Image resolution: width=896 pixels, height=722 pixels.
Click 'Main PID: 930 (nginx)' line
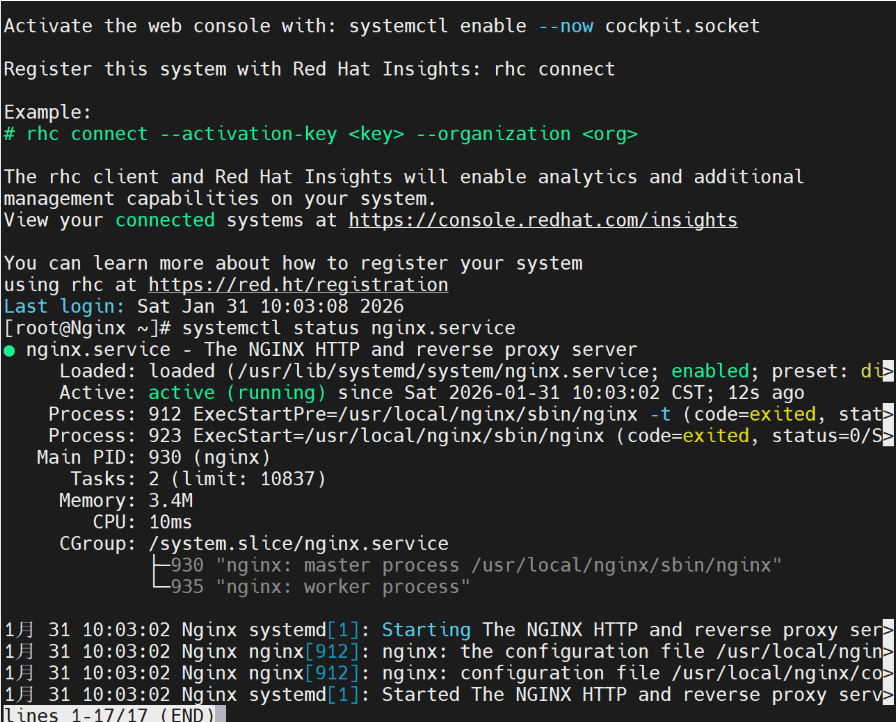[153, 458]
